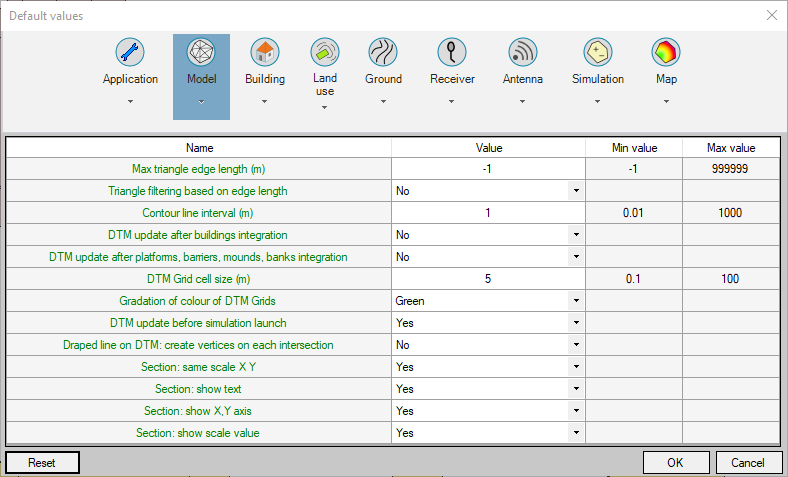
Task: Select 'DTM update before simulation launch' name
Action: 198,323
